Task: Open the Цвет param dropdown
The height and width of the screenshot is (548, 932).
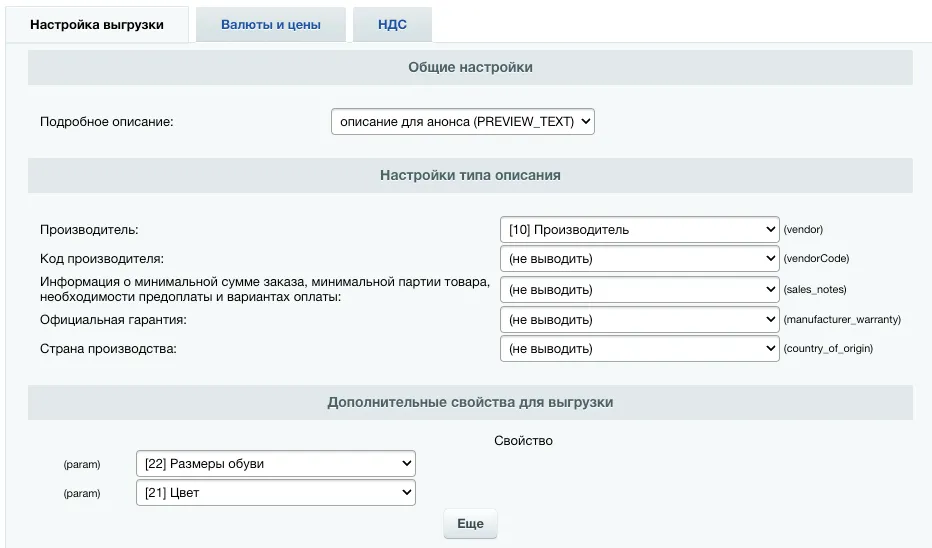Action: (x=276, y=493)
